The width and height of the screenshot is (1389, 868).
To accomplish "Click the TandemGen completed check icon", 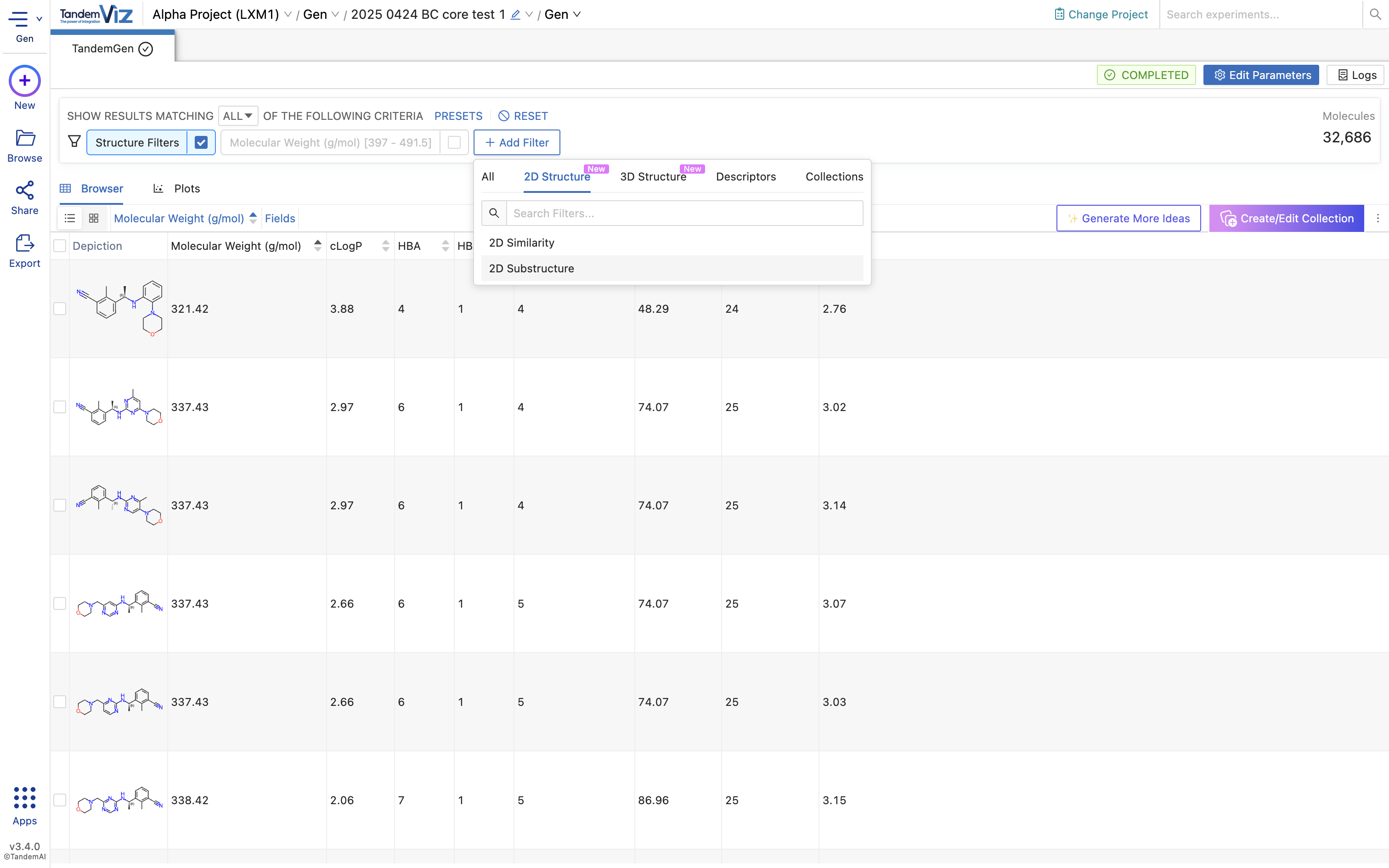I will pyautogui.click(x=146, y=49).
